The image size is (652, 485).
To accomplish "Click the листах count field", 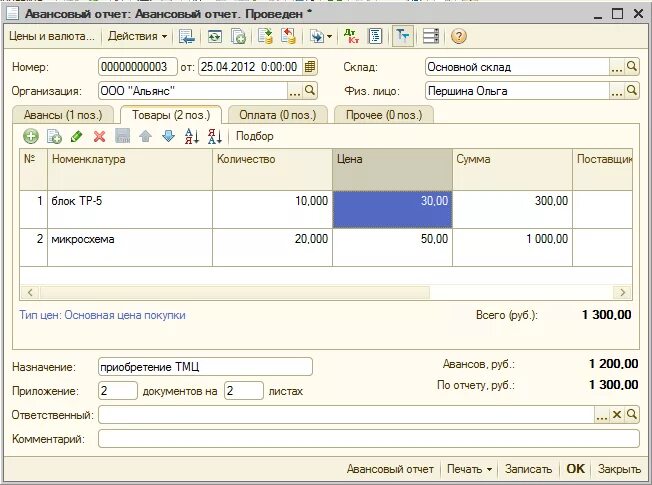I will (244, 391).
